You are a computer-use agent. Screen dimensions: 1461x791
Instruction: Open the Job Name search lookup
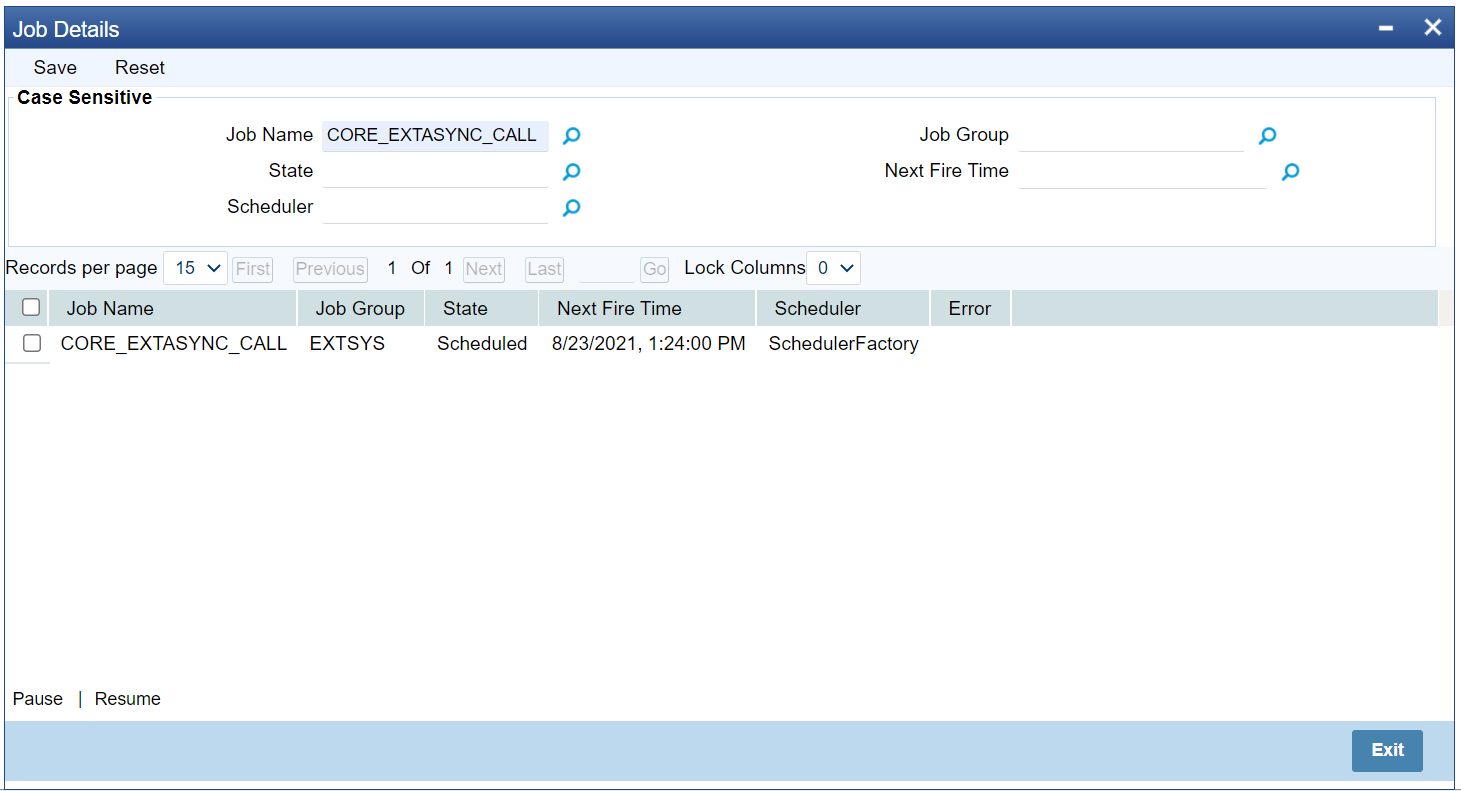pos(571,135)
